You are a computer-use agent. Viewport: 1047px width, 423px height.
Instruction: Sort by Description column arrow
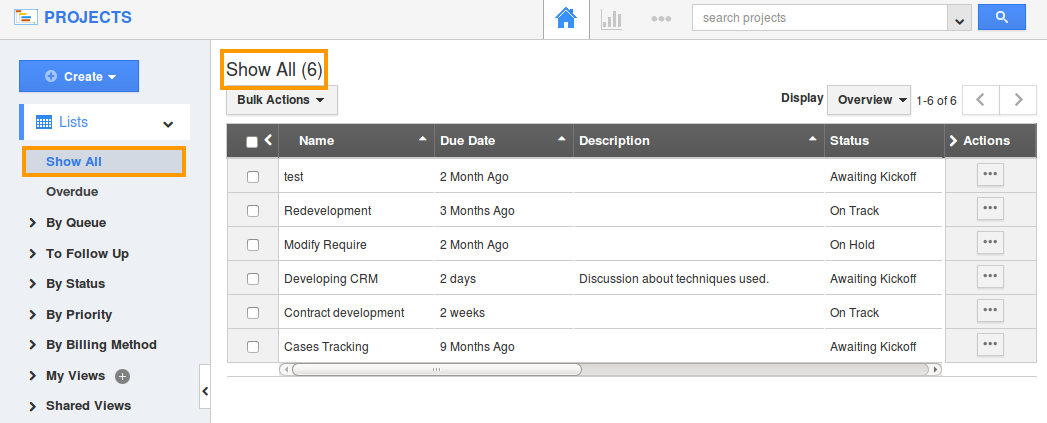click(813, 138)
